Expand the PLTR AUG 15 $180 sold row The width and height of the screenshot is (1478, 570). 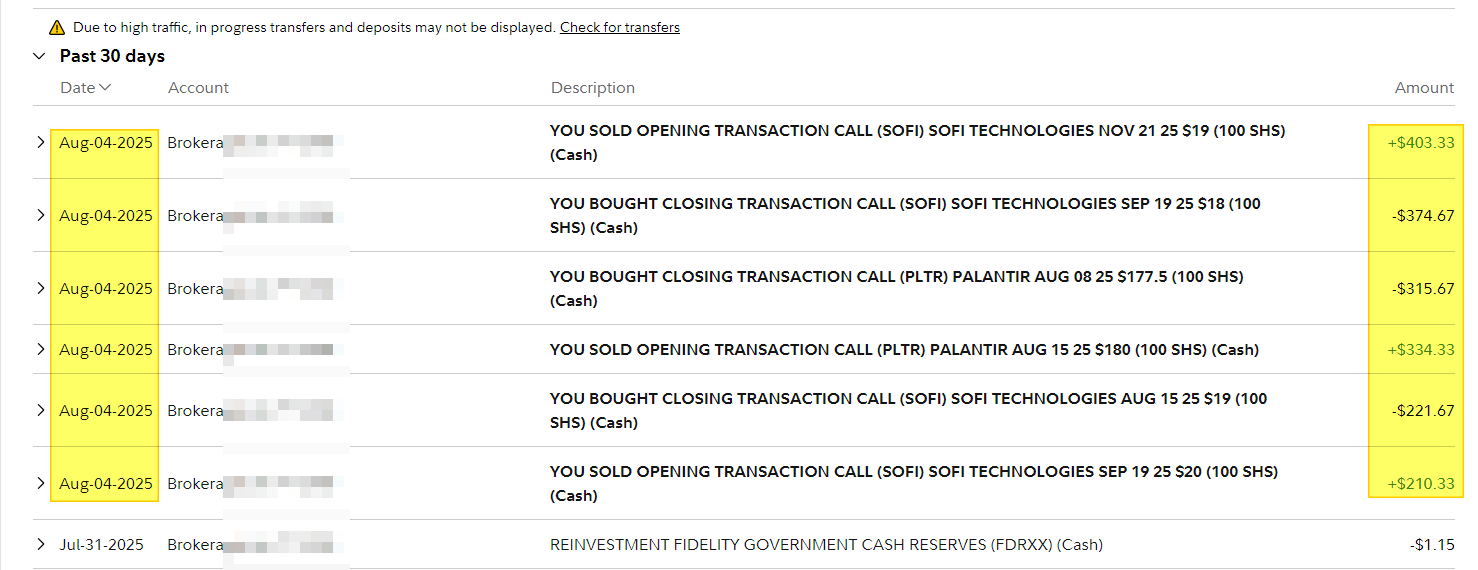pos(41,349)
